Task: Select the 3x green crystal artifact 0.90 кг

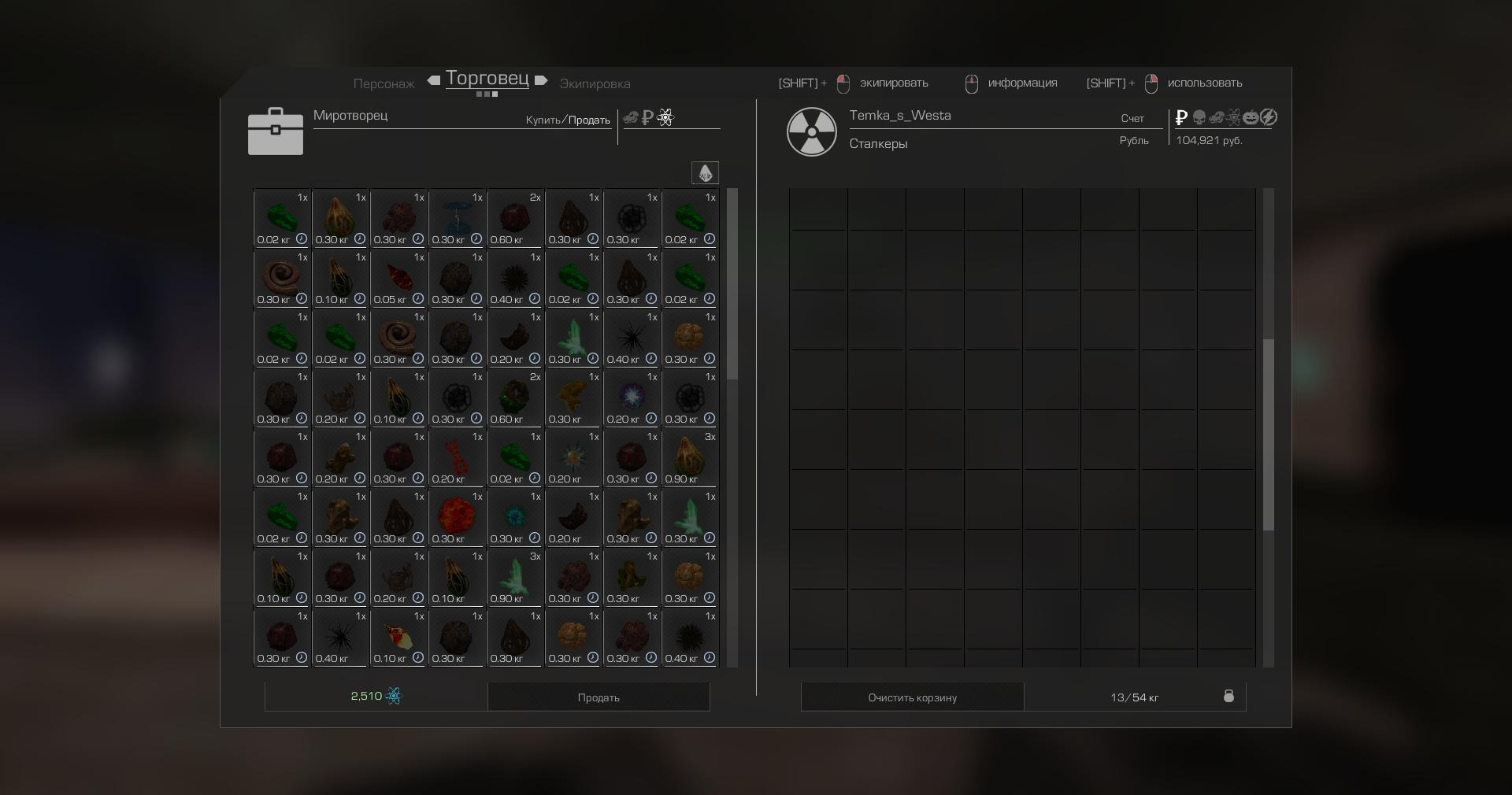Action: pyautogui.click(x=515, y=577)
